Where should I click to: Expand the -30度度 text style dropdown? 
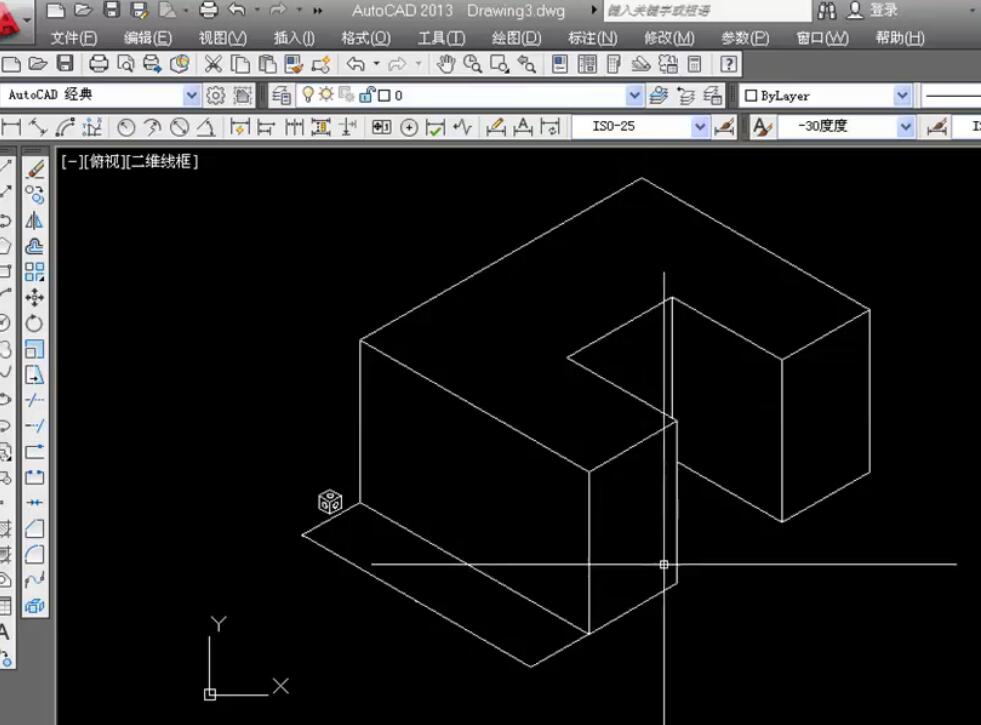(x=905, y=127)
